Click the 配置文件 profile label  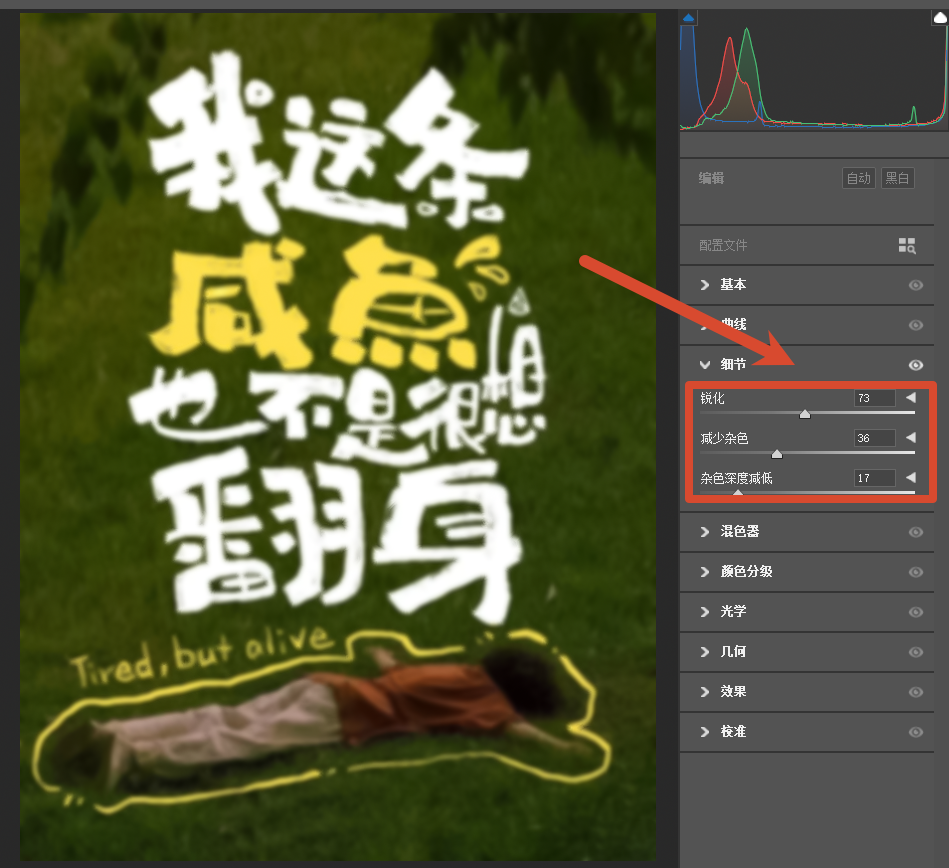pos(723,245)
